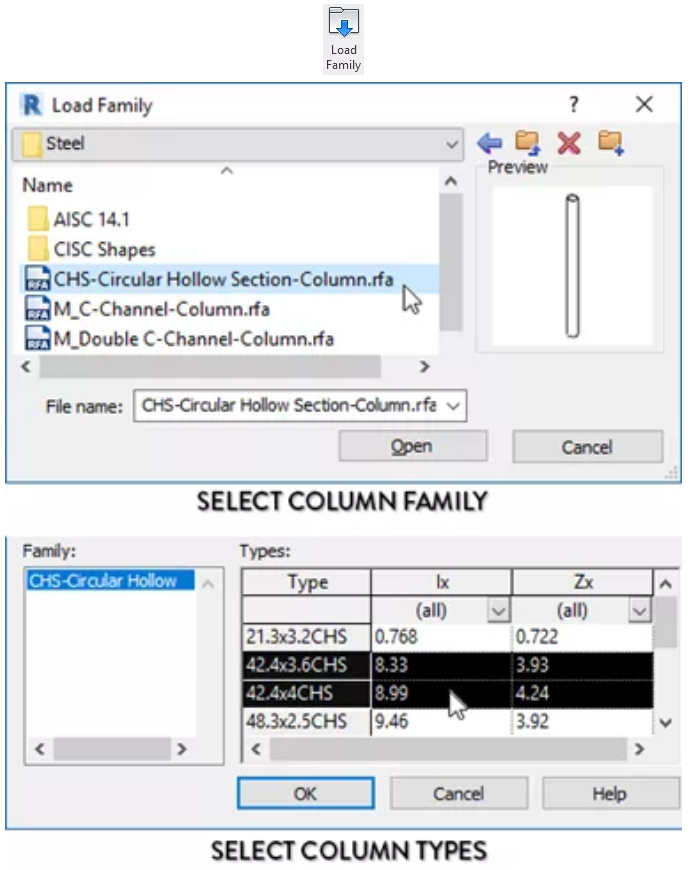Select the 21.3x3.2CHS type row
Image resolution: width=693 pixels, height=870 pixels.
[x=447, y=637]
